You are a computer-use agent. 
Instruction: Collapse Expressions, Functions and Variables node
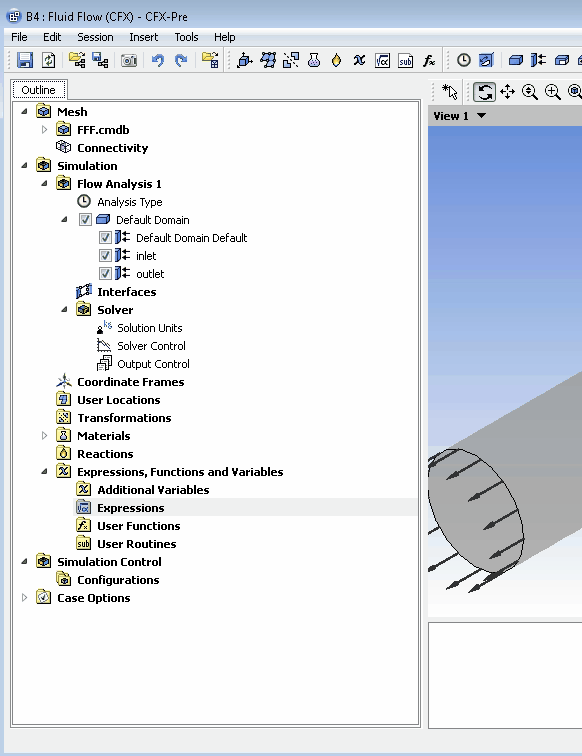click(x=44, y=472)
